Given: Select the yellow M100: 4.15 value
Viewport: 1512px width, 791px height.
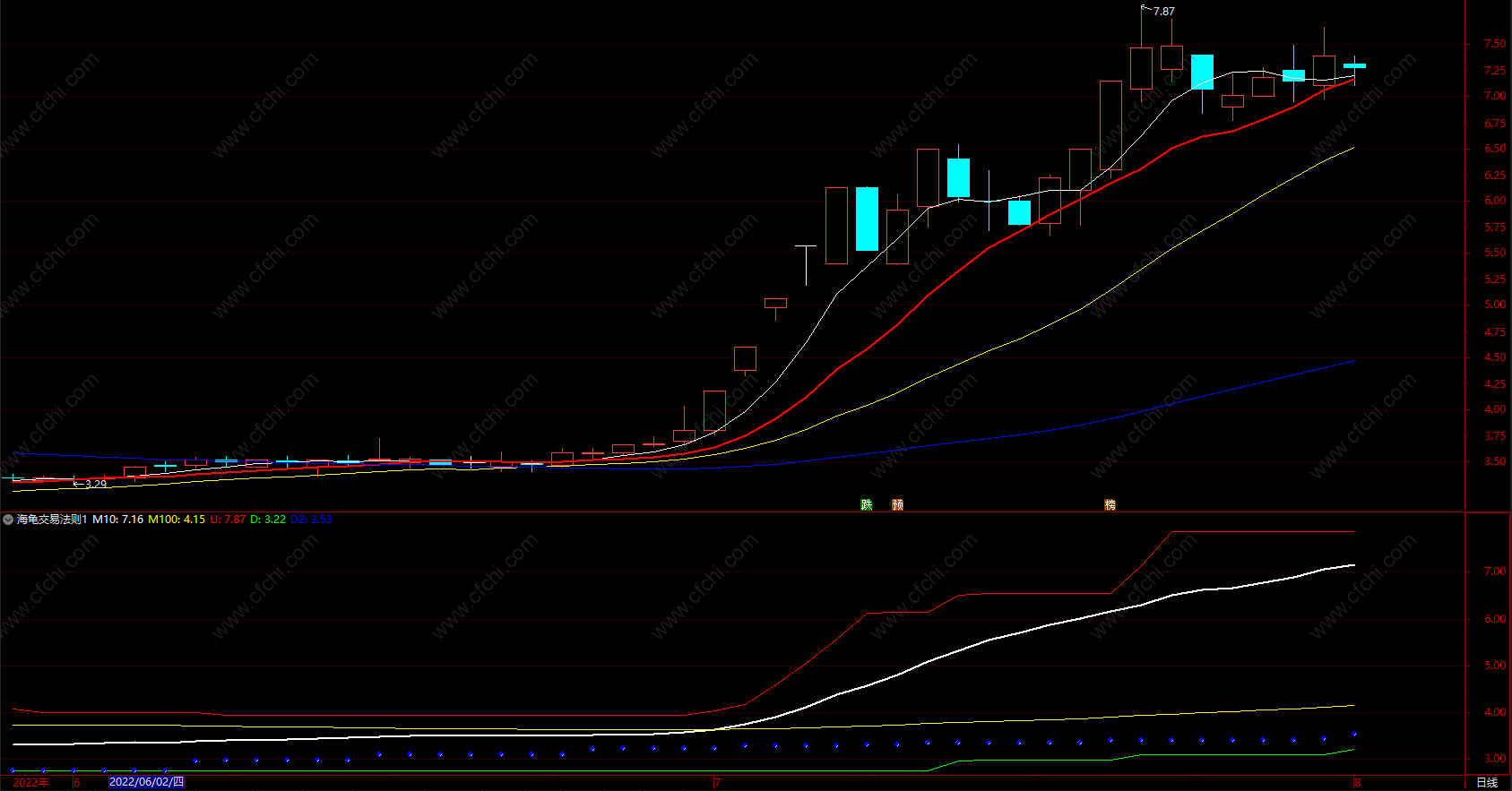Looking at the screenshot, I should coord(177,520).
